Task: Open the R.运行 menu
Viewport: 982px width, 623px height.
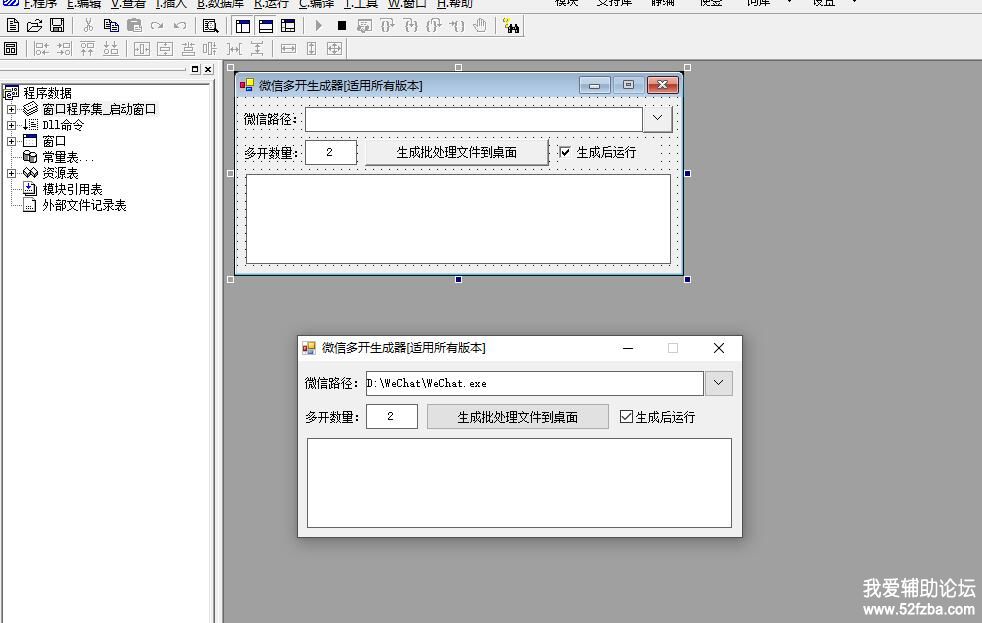Action: [x=271, y=4]
